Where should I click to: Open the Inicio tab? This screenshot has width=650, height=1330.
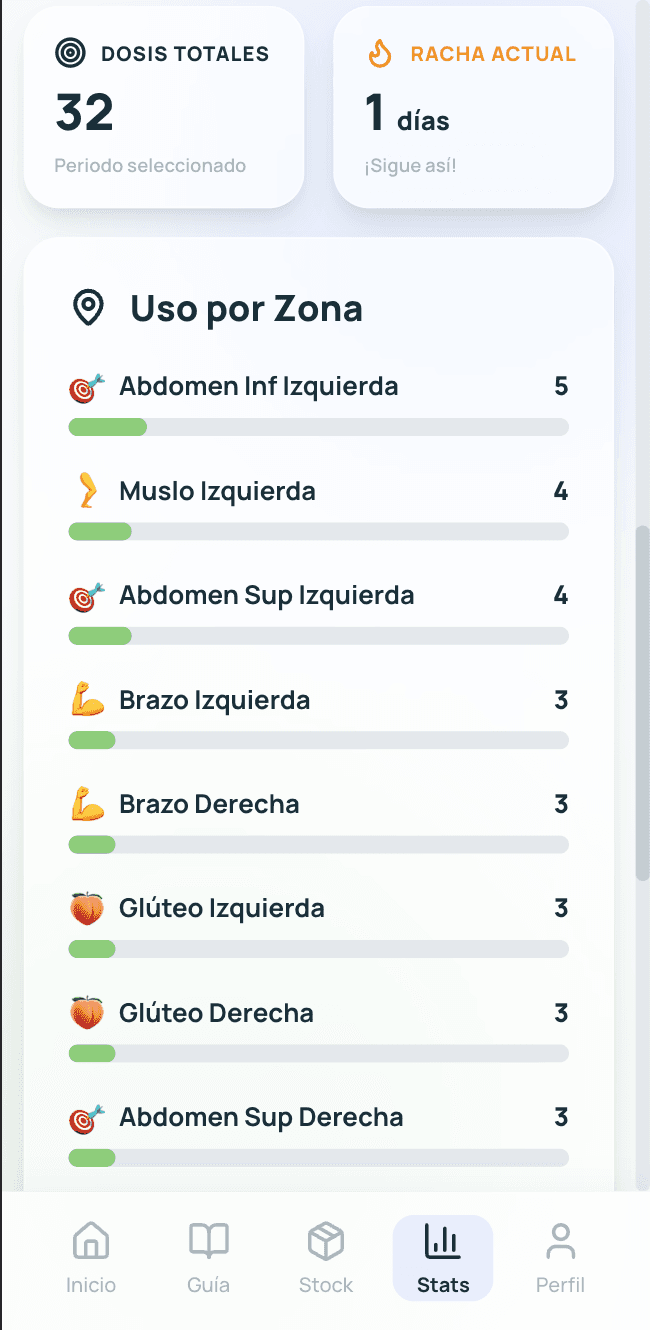[x=91, y=1256]
